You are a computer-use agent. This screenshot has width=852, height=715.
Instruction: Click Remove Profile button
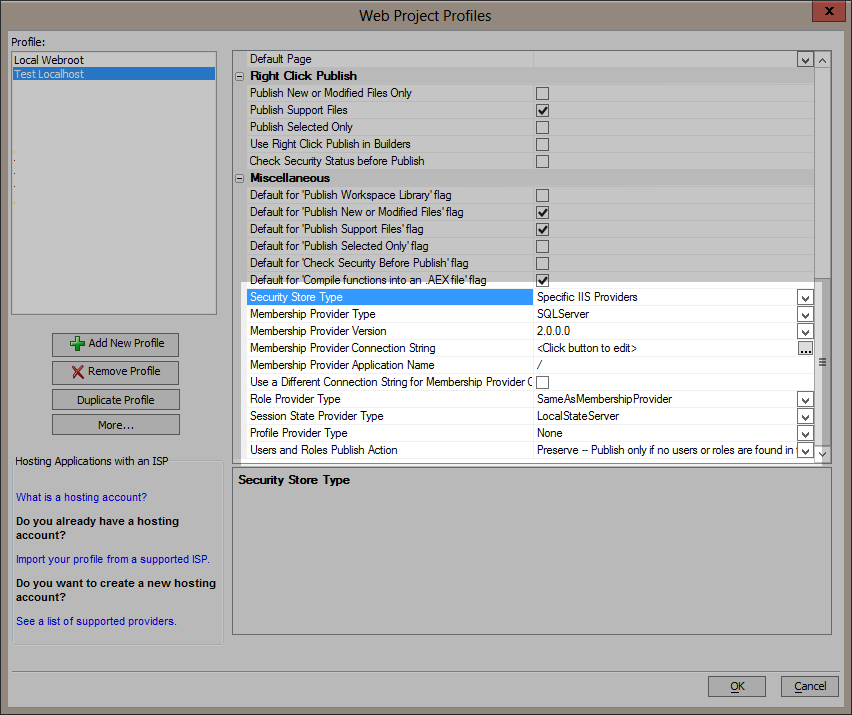click(x=115, y=372)
